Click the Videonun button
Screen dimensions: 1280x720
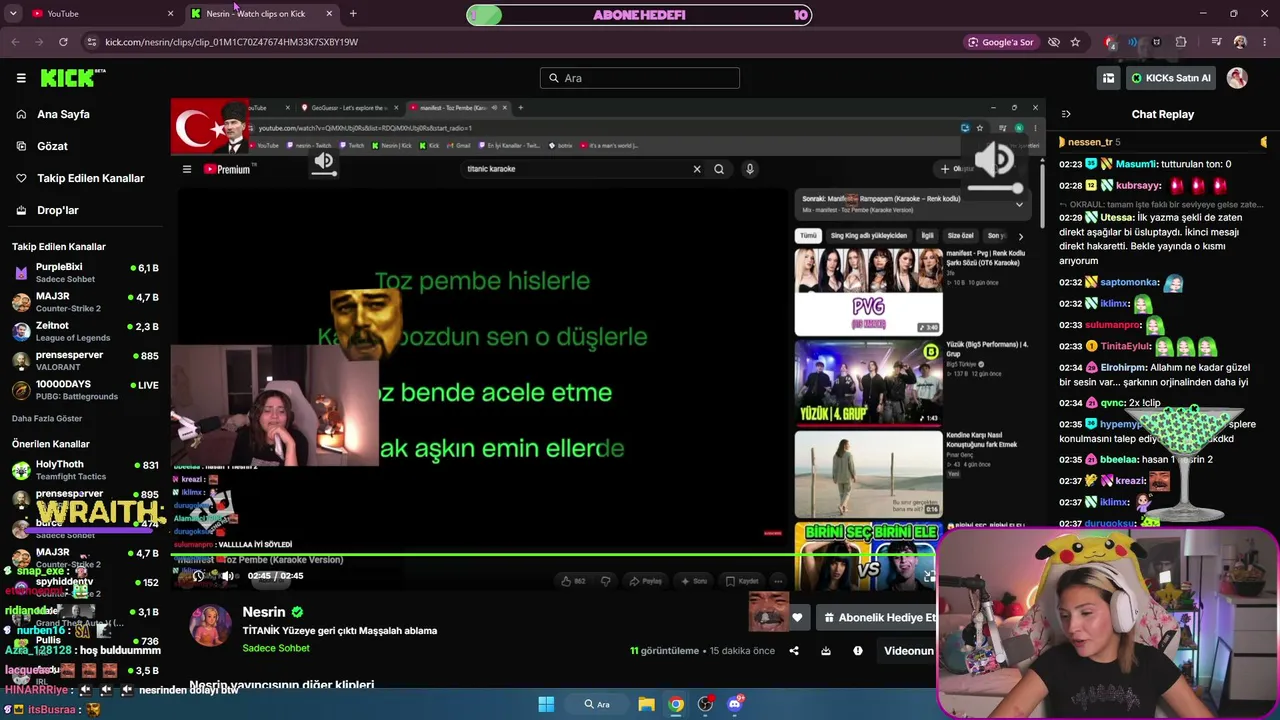908,651
